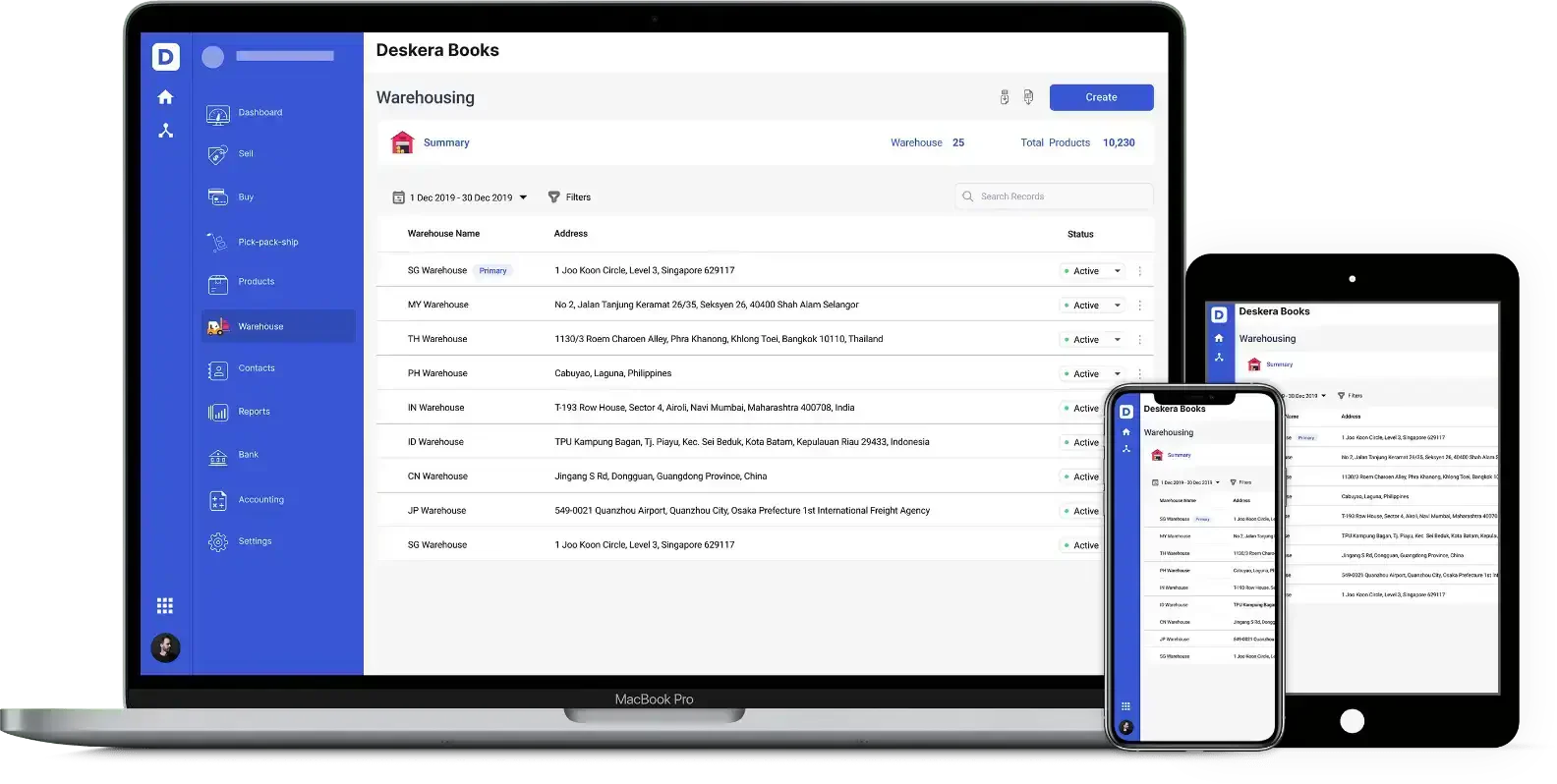Open Active status dropdown for IN Warehouse
This screenshot has height=784, width=1557.
click(1082, 409)
